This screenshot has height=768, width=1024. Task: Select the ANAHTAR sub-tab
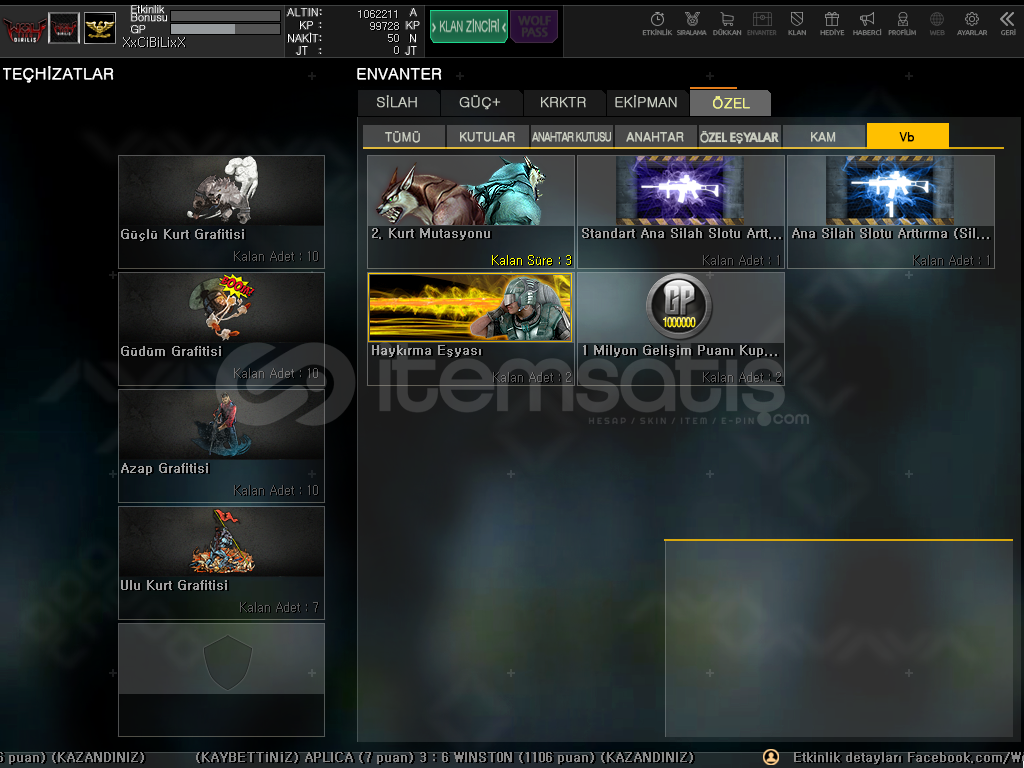[x=655, y=136]
